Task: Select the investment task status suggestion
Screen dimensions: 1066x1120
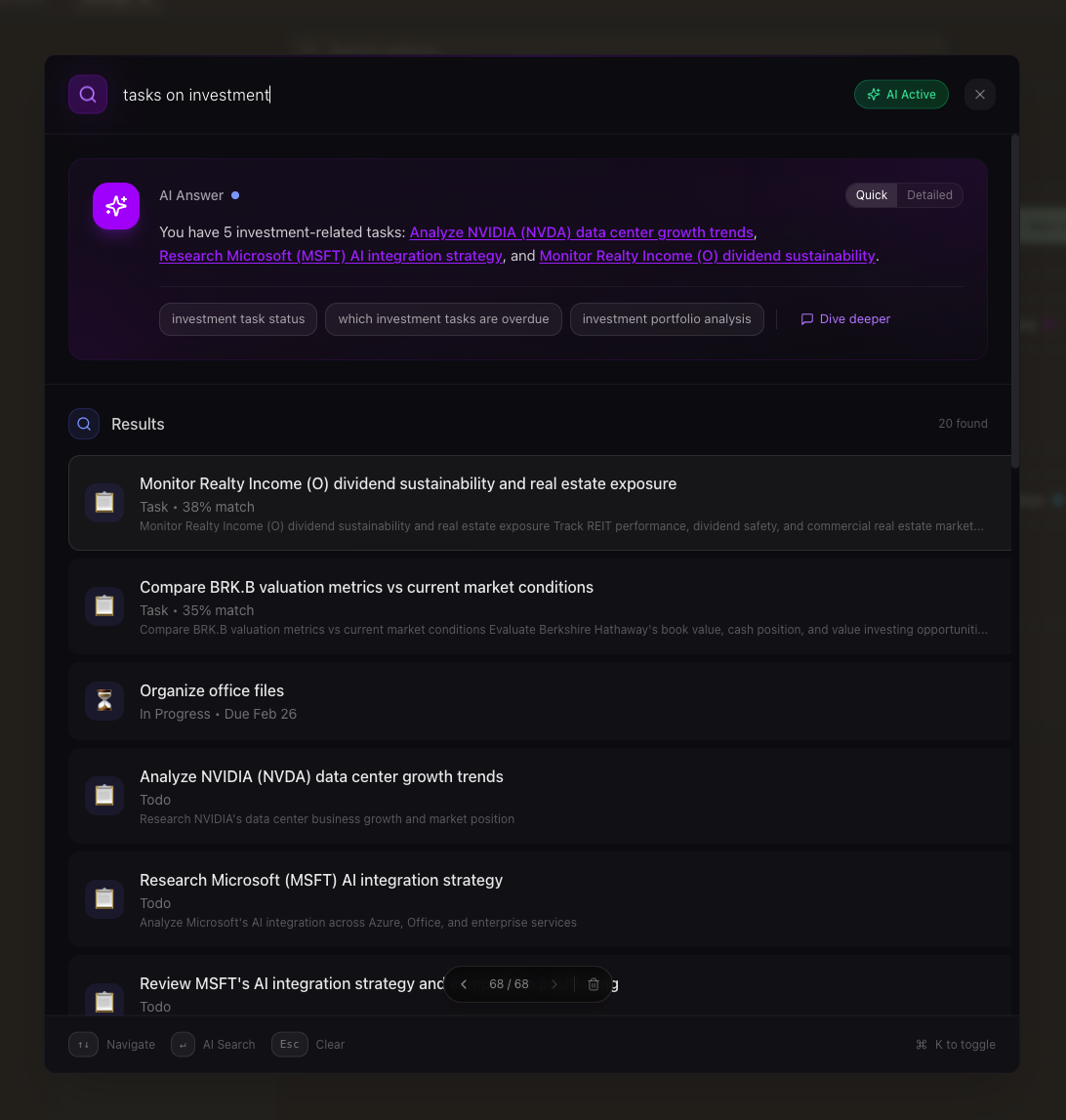Action: [238, 319]
